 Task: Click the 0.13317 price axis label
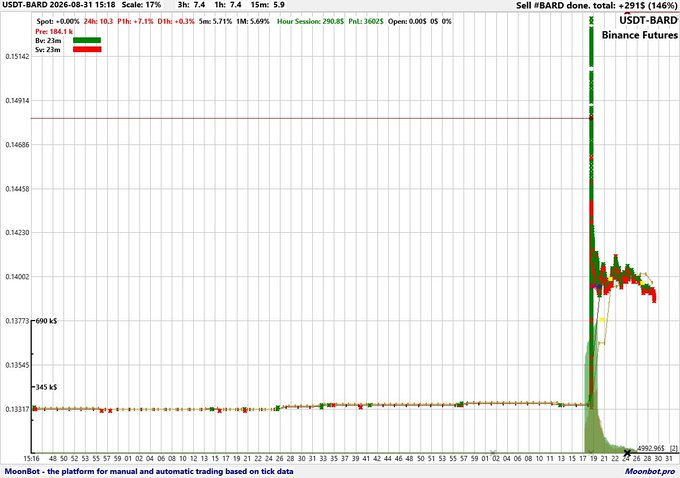click(x=17, y=409)
